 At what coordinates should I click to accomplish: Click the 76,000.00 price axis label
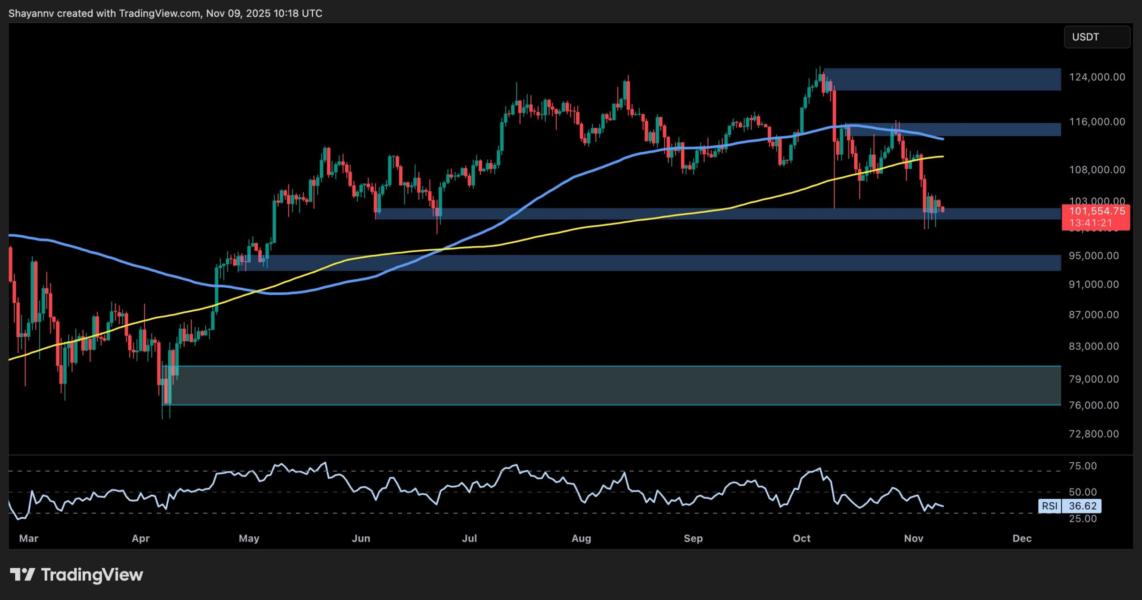pyautogui.click(x=1098, y=405)
